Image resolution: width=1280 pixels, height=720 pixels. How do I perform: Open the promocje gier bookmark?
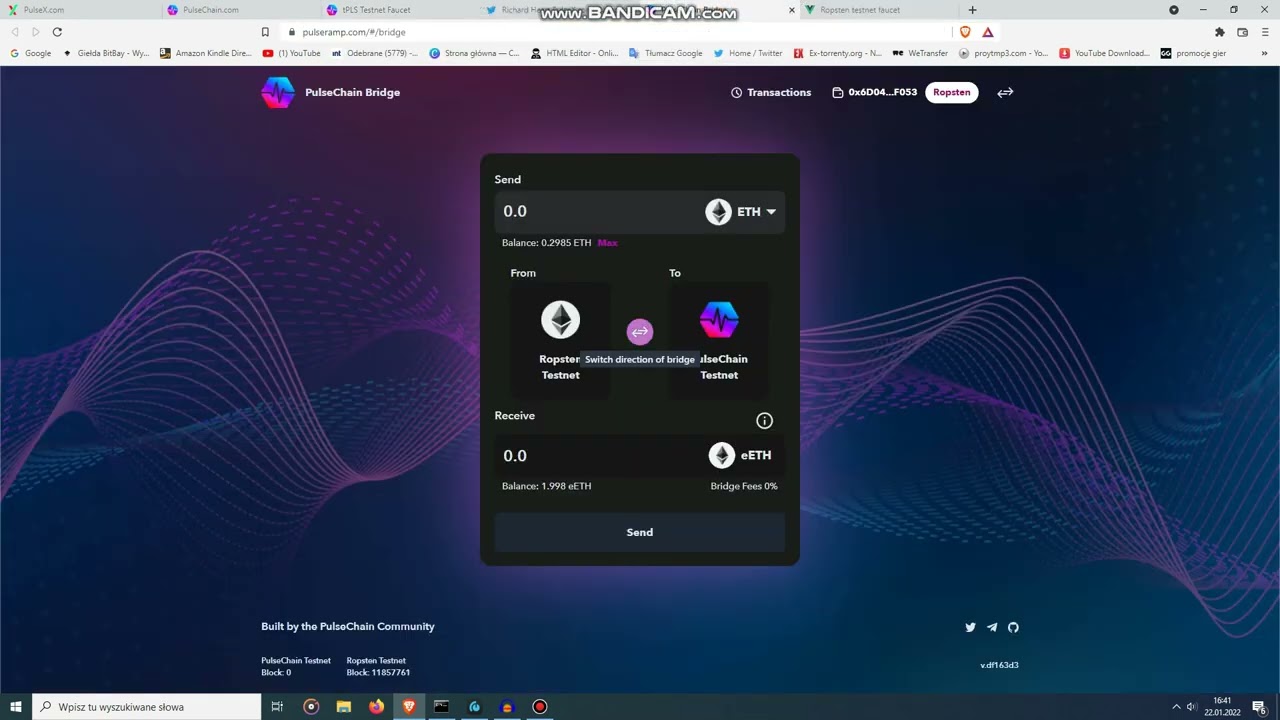[1194, 53]
